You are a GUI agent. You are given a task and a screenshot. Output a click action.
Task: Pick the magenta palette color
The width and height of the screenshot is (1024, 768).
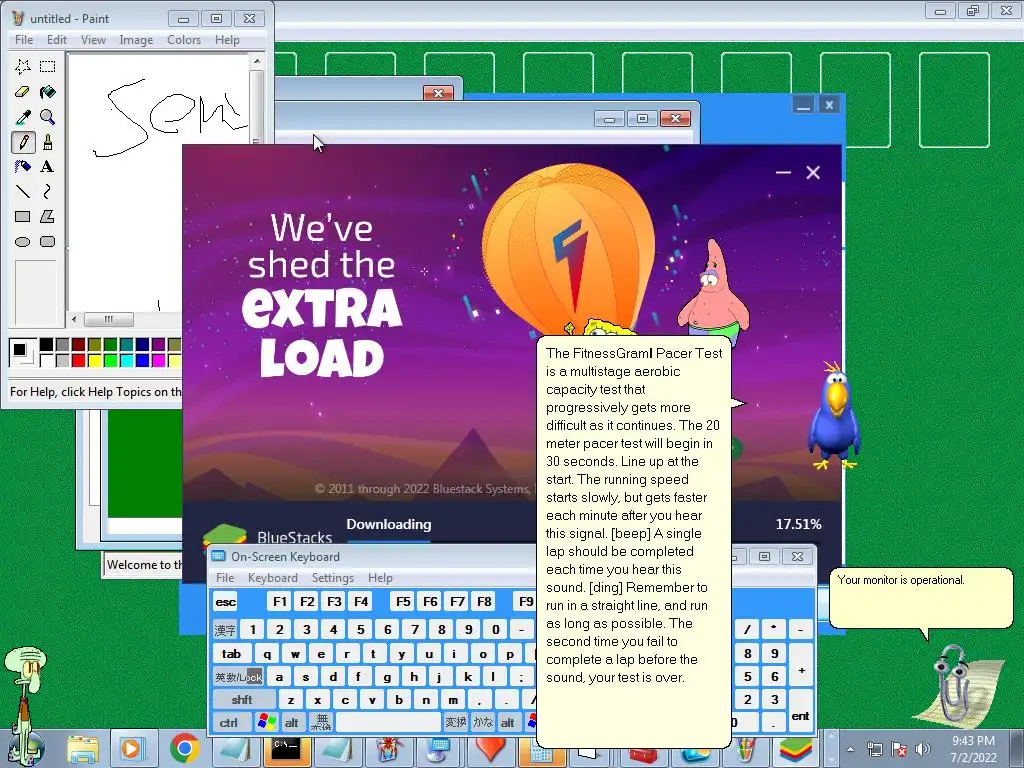click(159, 360)
